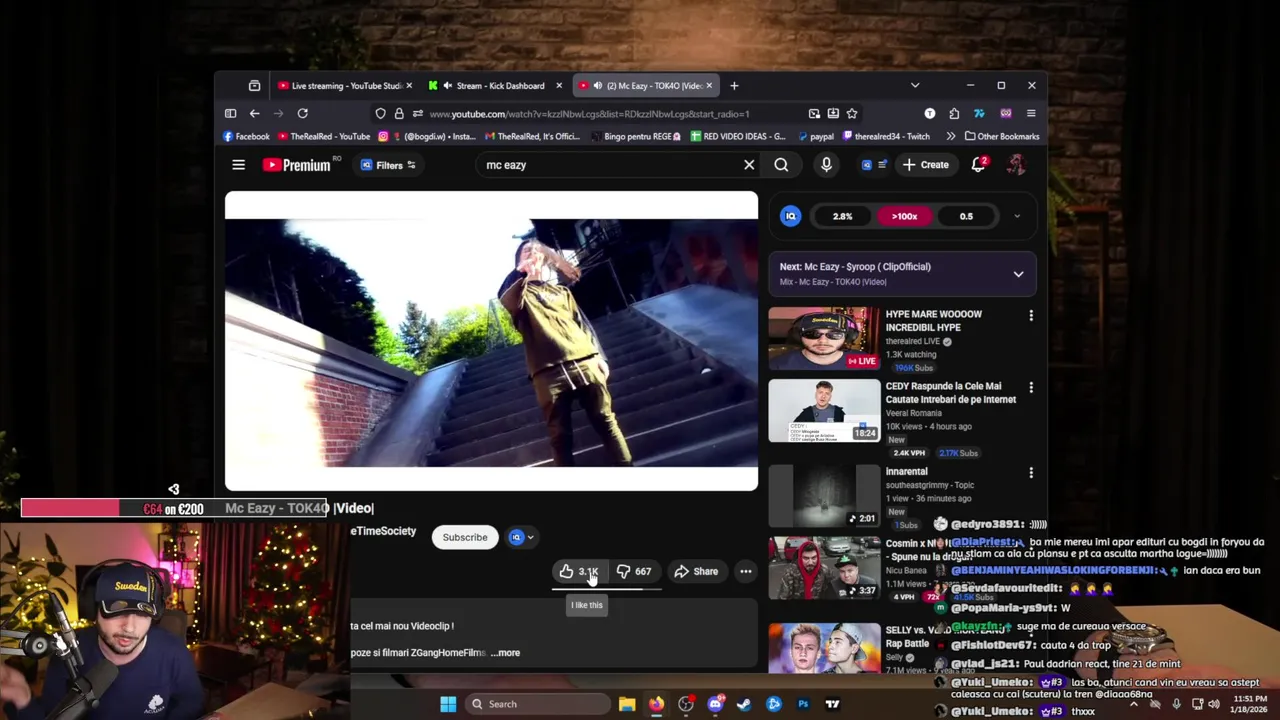1280x720 pixels.
Task: Open 'therealred34 - Twitch' bookmark
Action: click(886, 136)
